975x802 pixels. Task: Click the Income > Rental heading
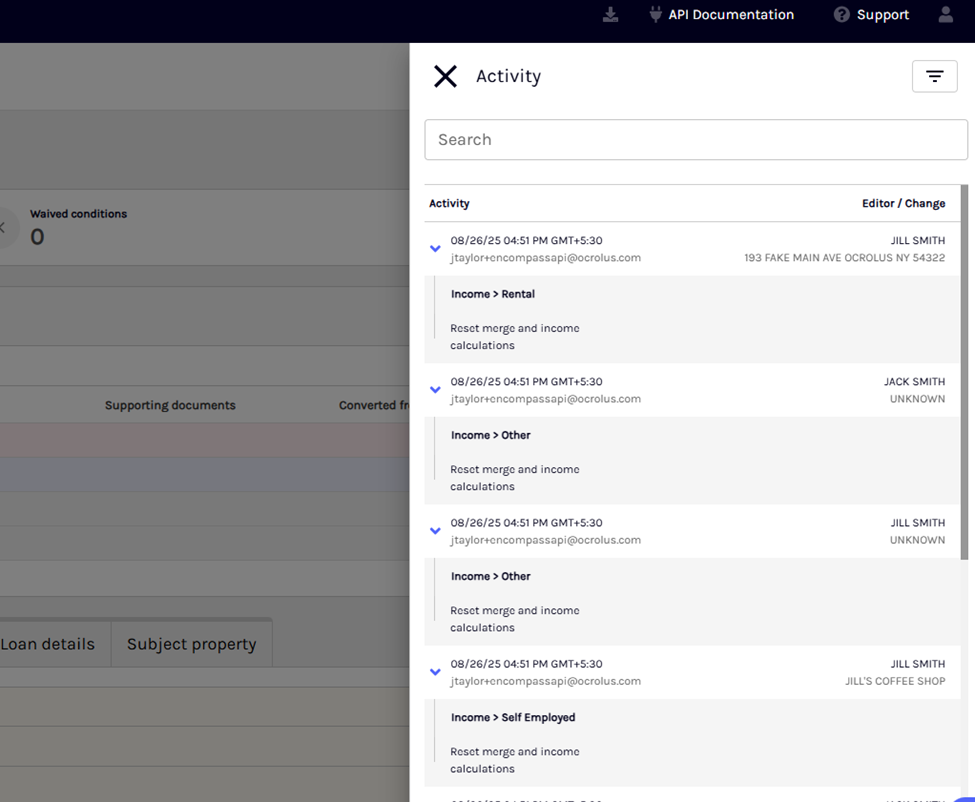pyautogui.click(x=492, y=294)
